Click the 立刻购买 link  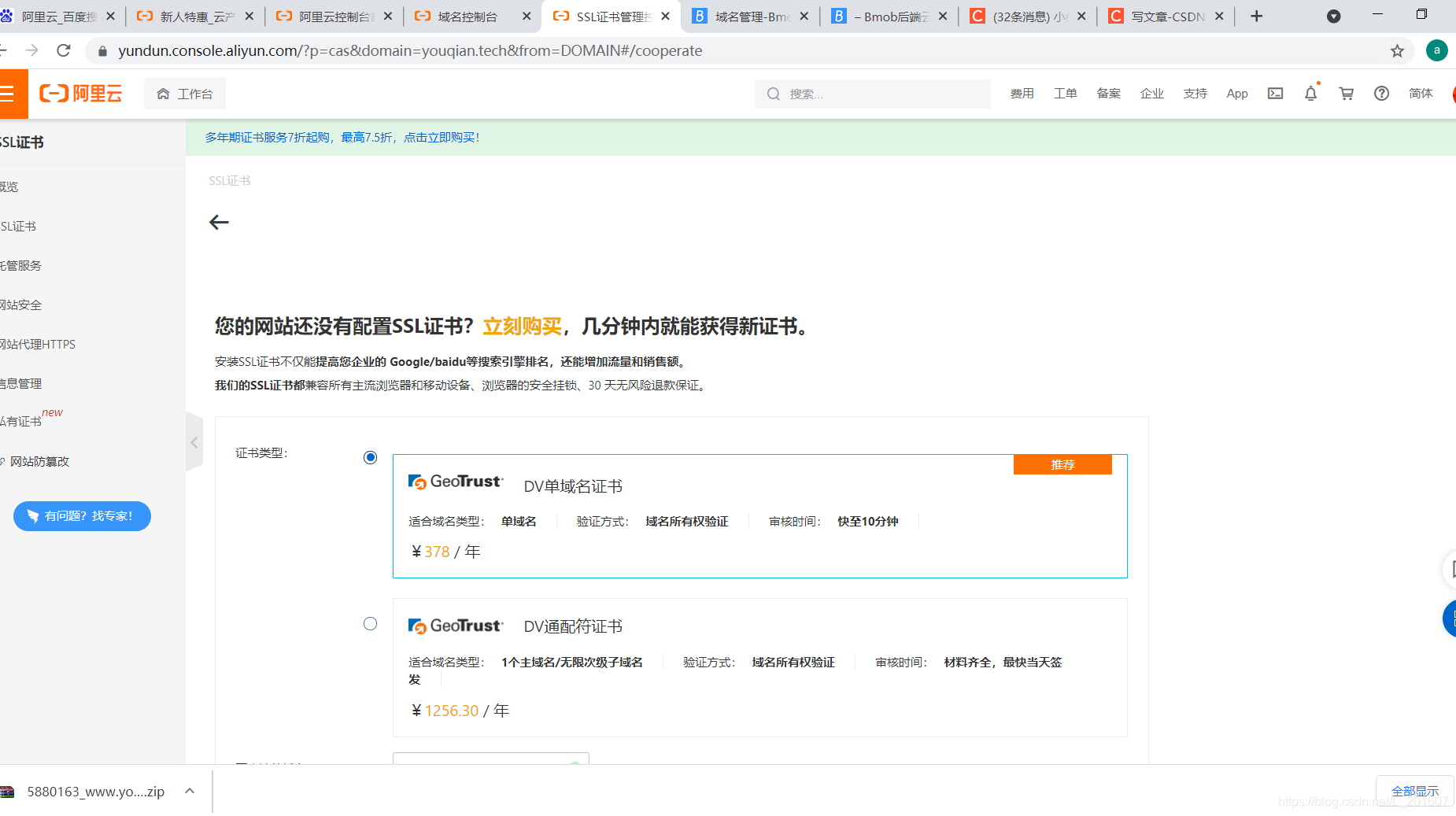pos(523,327)
